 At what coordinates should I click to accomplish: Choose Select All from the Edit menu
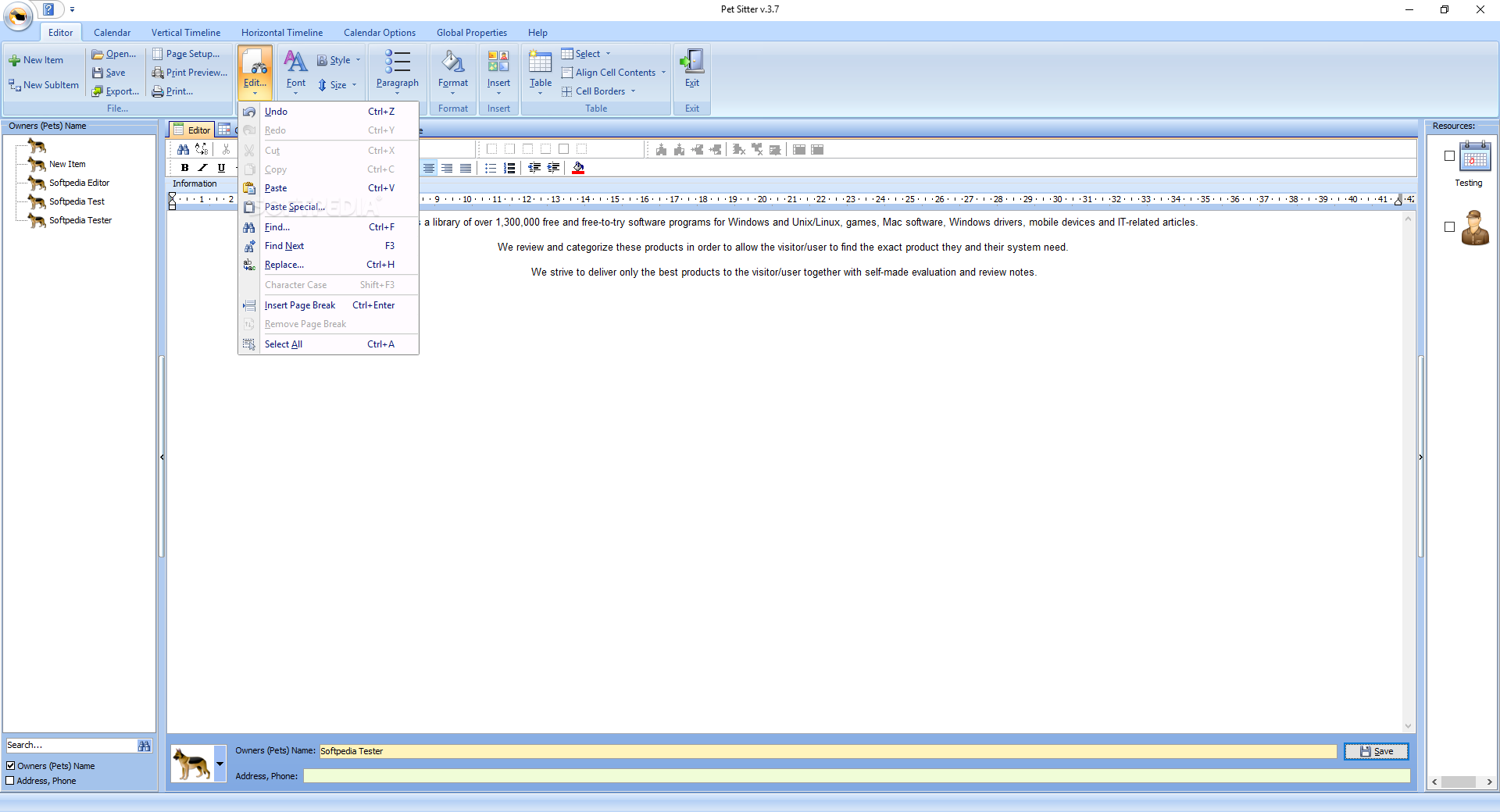(x=284, y=344)
